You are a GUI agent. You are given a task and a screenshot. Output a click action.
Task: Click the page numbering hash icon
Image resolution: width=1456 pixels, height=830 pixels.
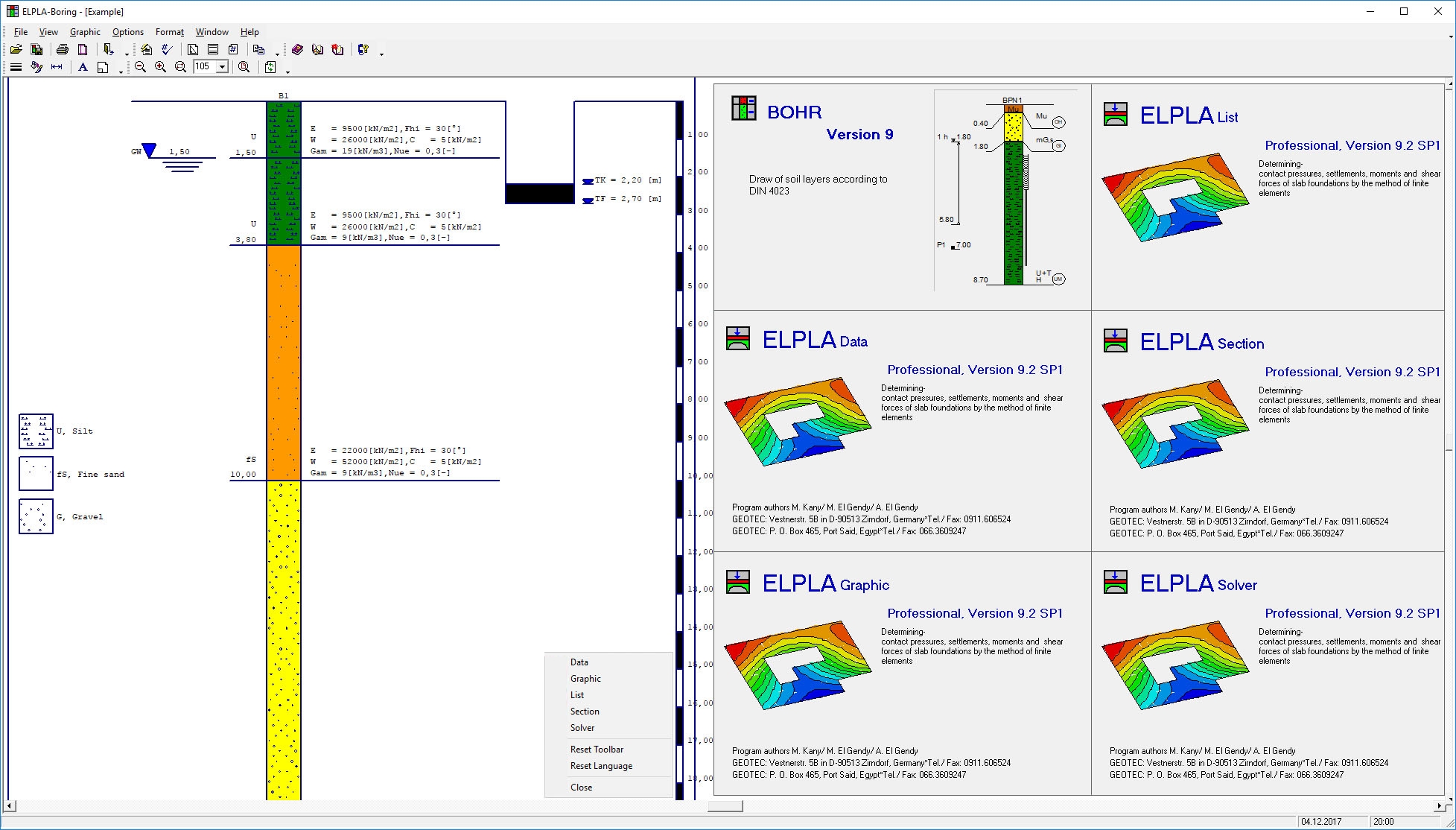[233, 50]
